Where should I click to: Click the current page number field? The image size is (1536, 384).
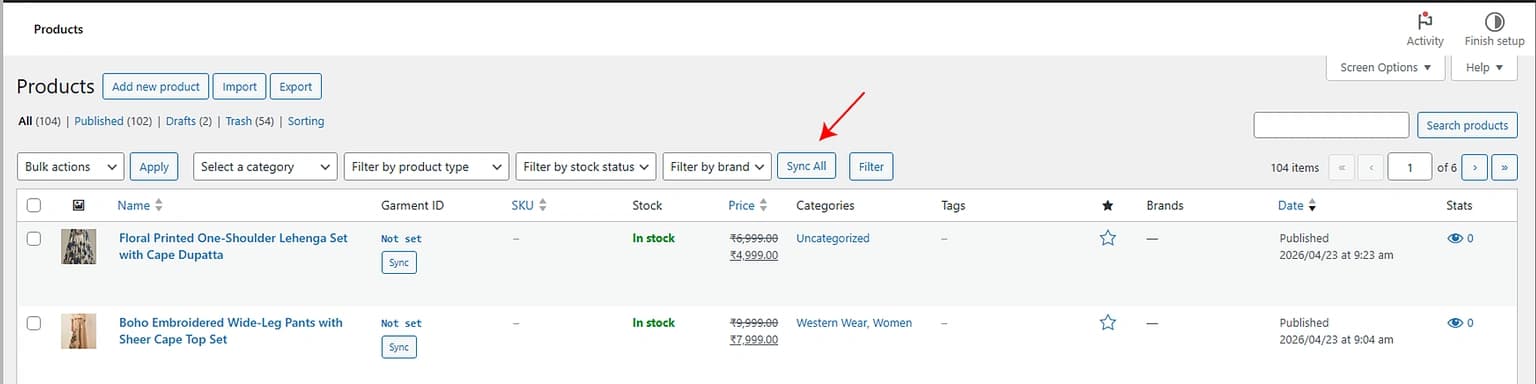click(1410, 167)
